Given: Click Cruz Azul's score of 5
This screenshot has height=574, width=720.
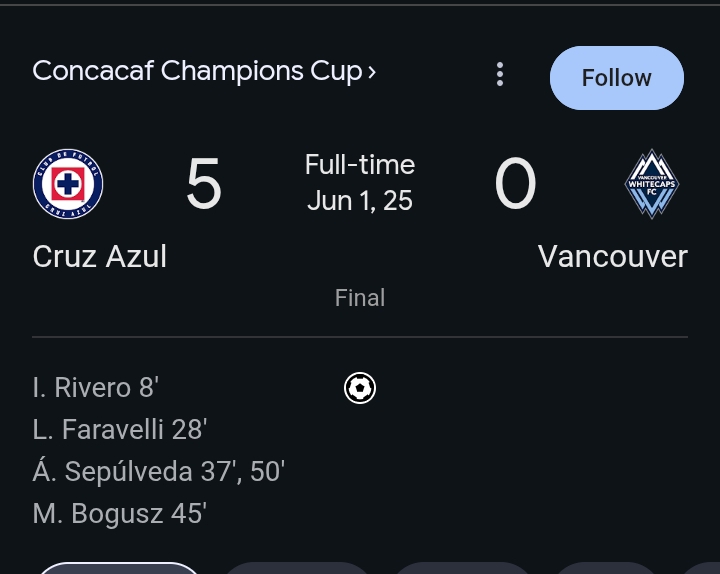Looking at the screenshot, I should (x=204, y=183).
